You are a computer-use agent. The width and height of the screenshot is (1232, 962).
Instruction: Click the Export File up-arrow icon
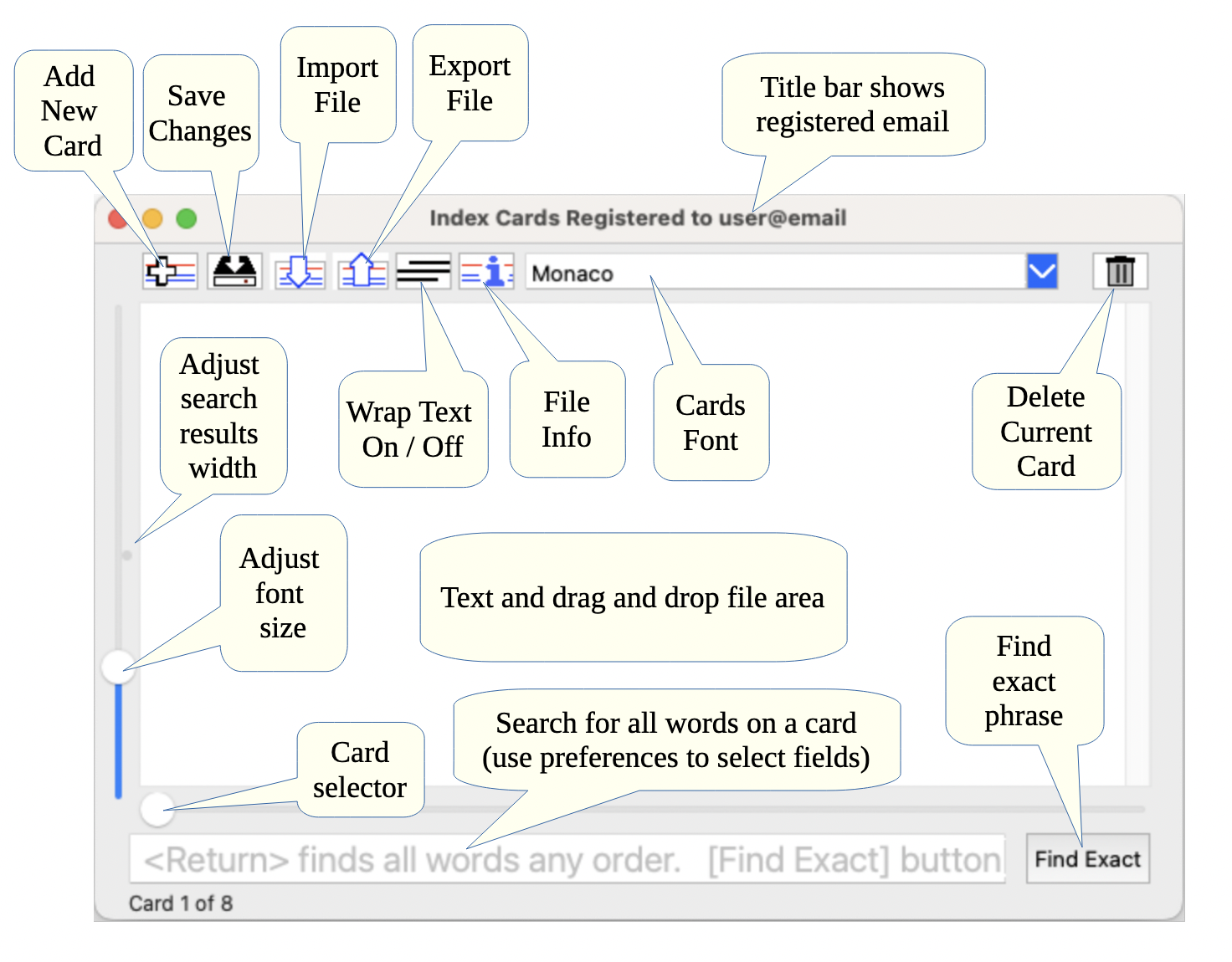(362, 271)
